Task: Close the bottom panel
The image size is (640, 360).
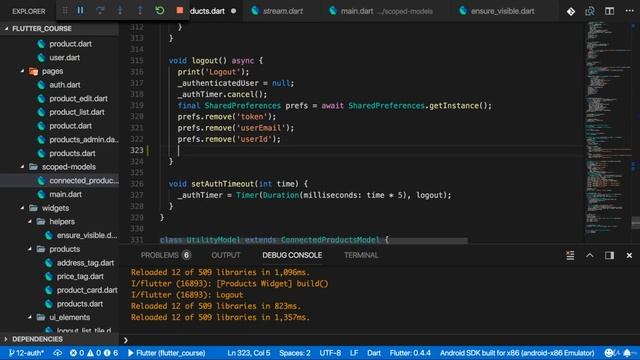Action: point(629,256)
